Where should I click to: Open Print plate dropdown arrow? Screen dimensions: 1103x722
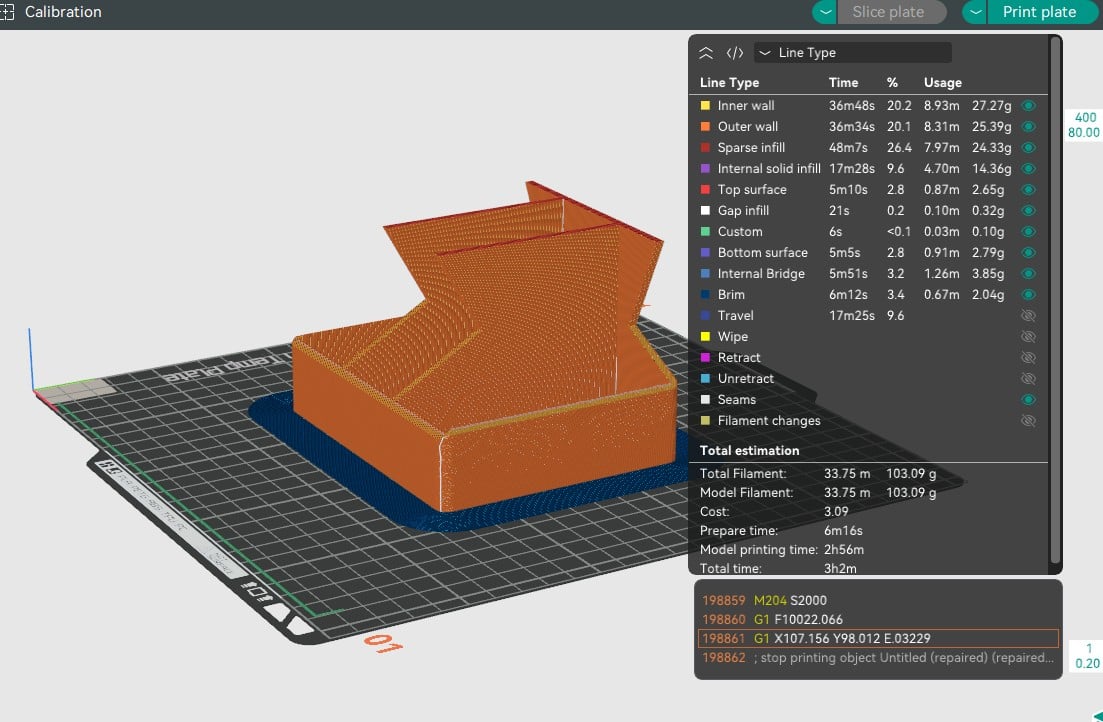(x=975, y=12)
